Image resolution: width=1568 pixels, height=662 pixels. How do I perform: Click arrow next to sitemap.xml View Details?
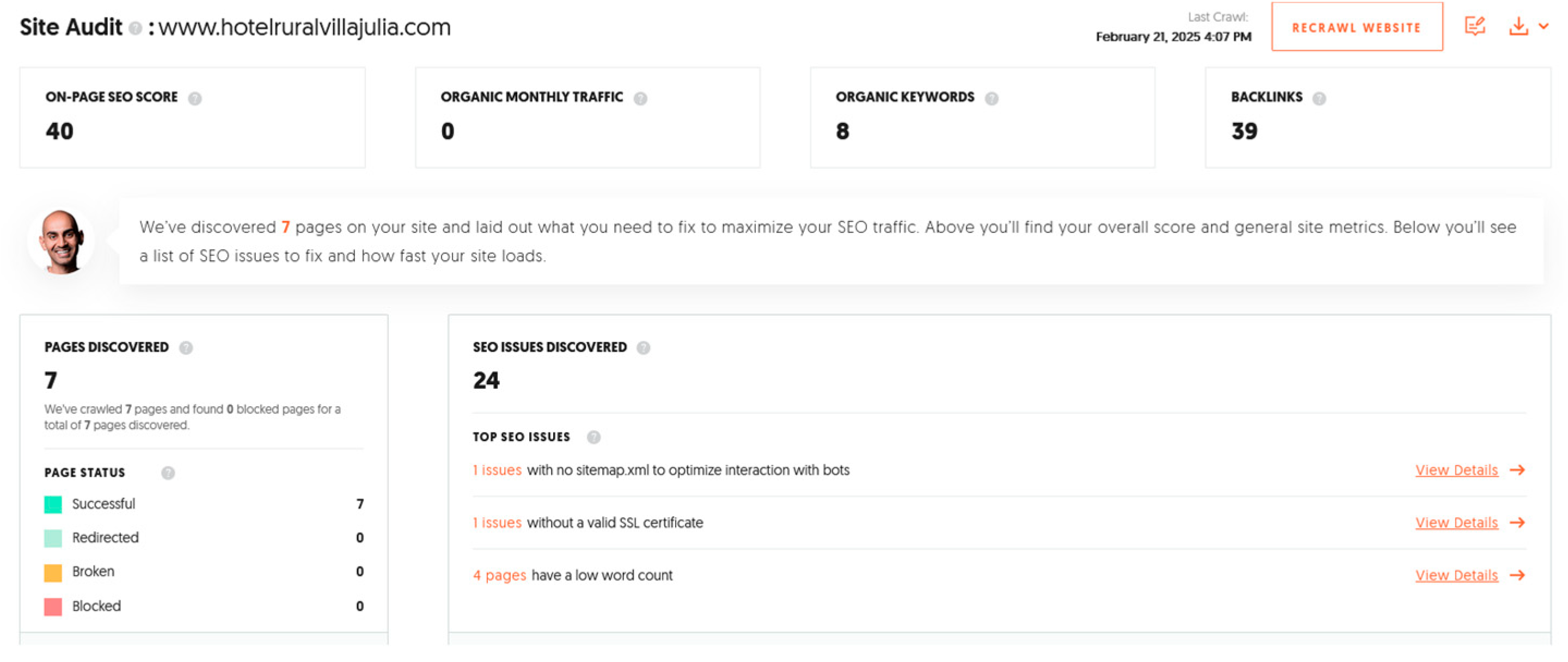click(1517, 470)
